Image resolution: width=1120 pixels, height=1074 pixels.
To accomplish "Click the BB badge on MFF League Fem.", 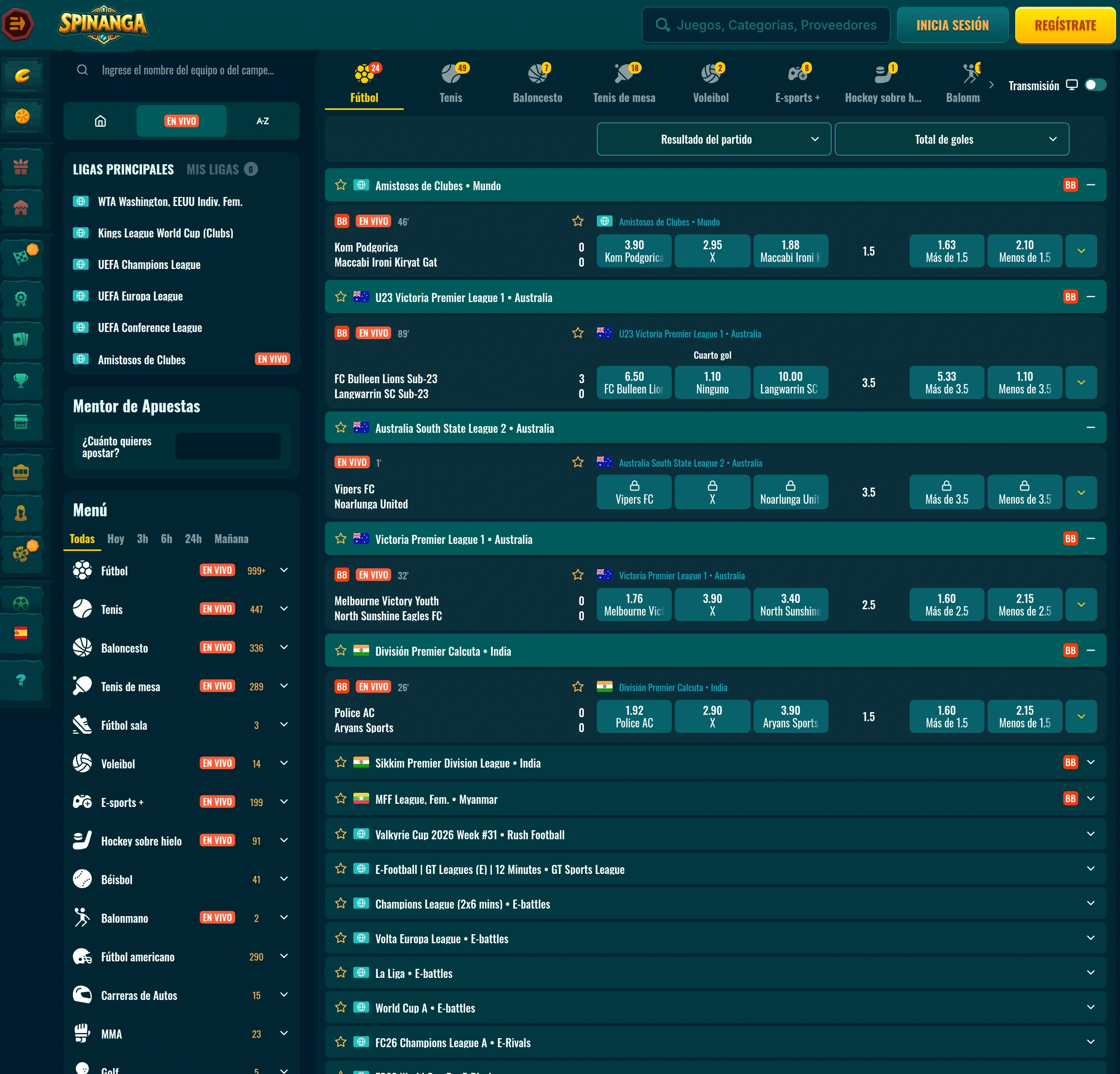I will 1070,799.
